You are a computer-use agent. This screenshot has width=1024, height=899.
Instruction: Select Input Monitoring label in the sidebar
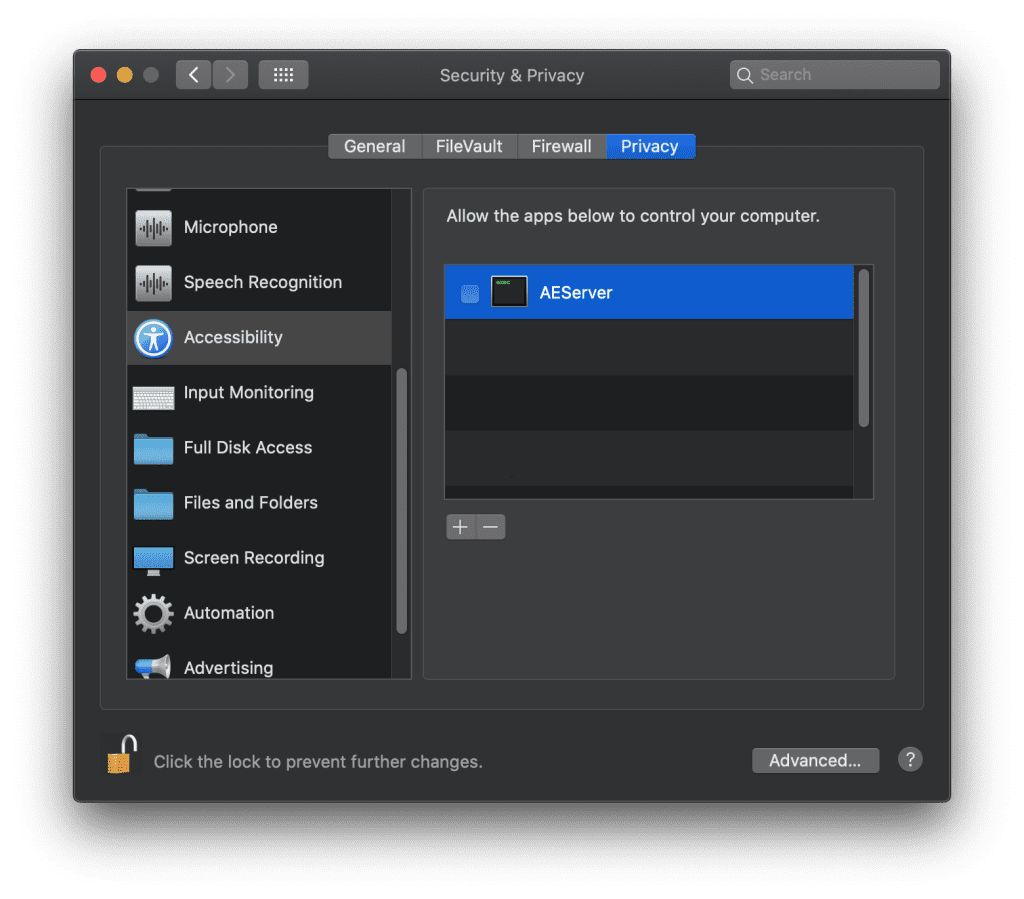click(x=249, y=392)
